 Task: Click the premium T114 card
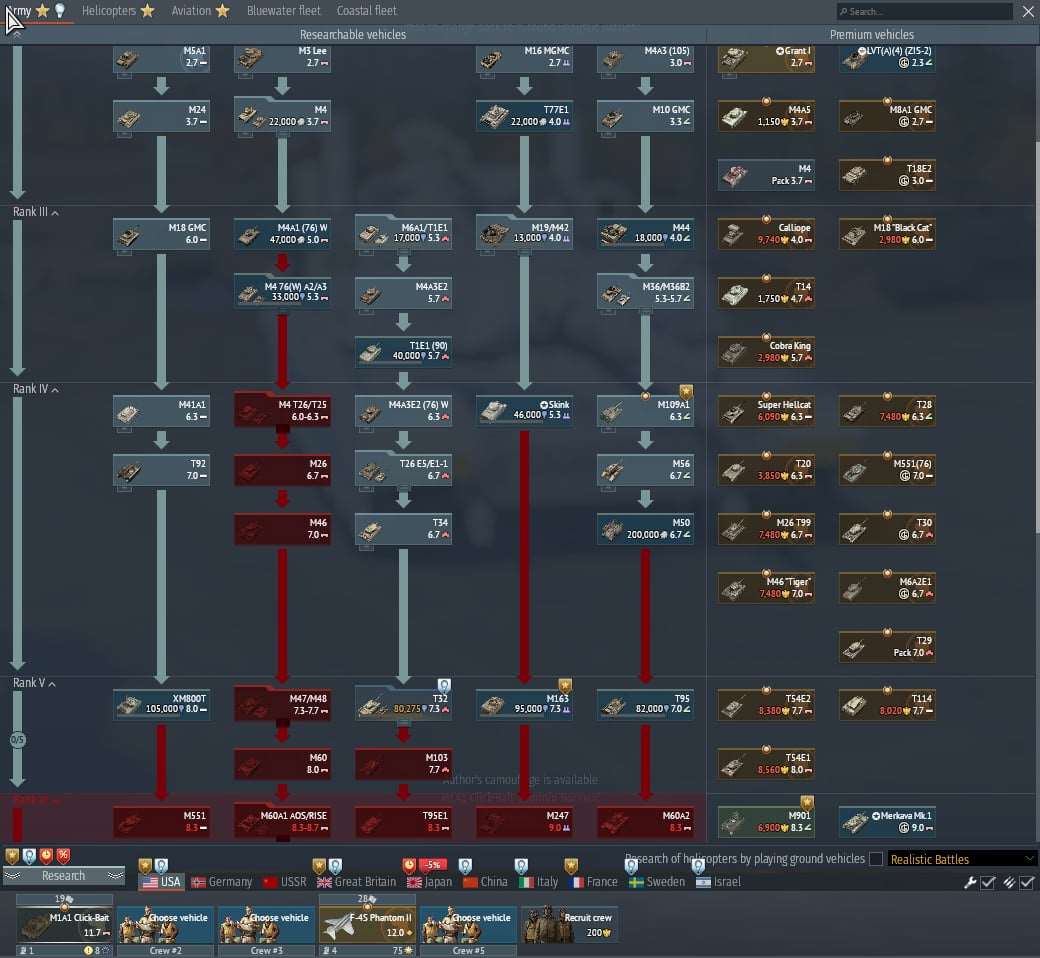point(887,705)
